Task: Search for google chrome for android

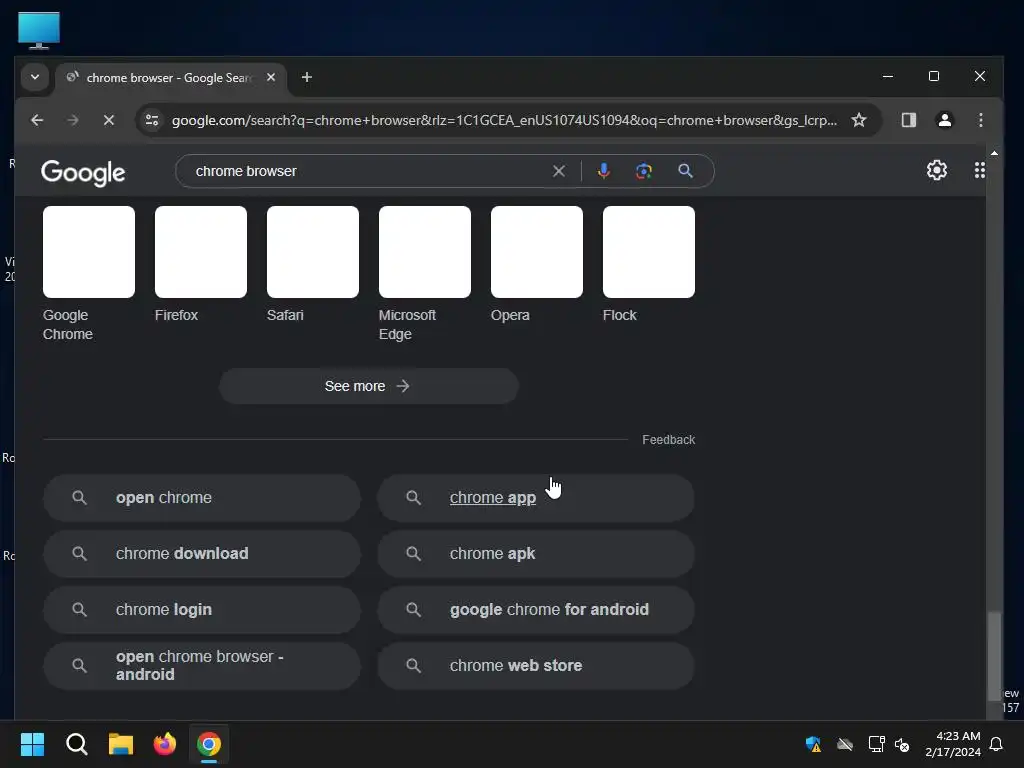Action: click(536, 609)
